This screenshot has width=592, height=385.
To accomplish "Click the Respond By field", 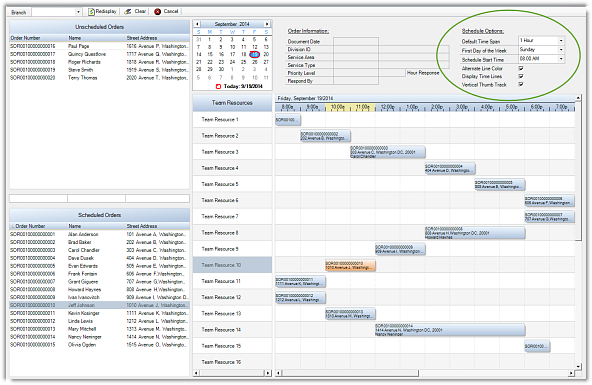I will click(356, 81).
